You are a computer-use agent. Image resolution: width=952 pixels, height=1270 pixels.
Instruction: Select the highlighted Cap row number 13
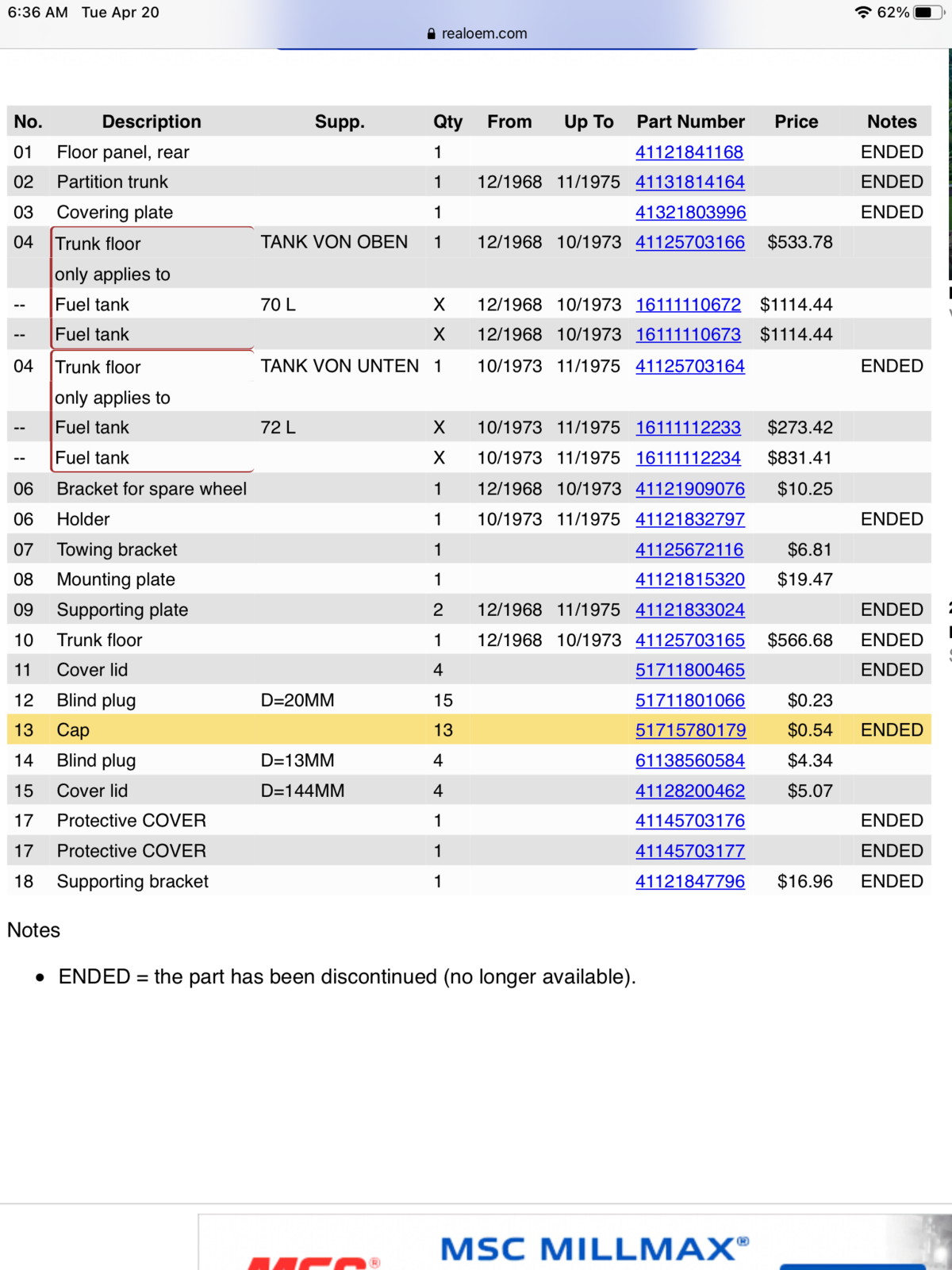(469, 729)
